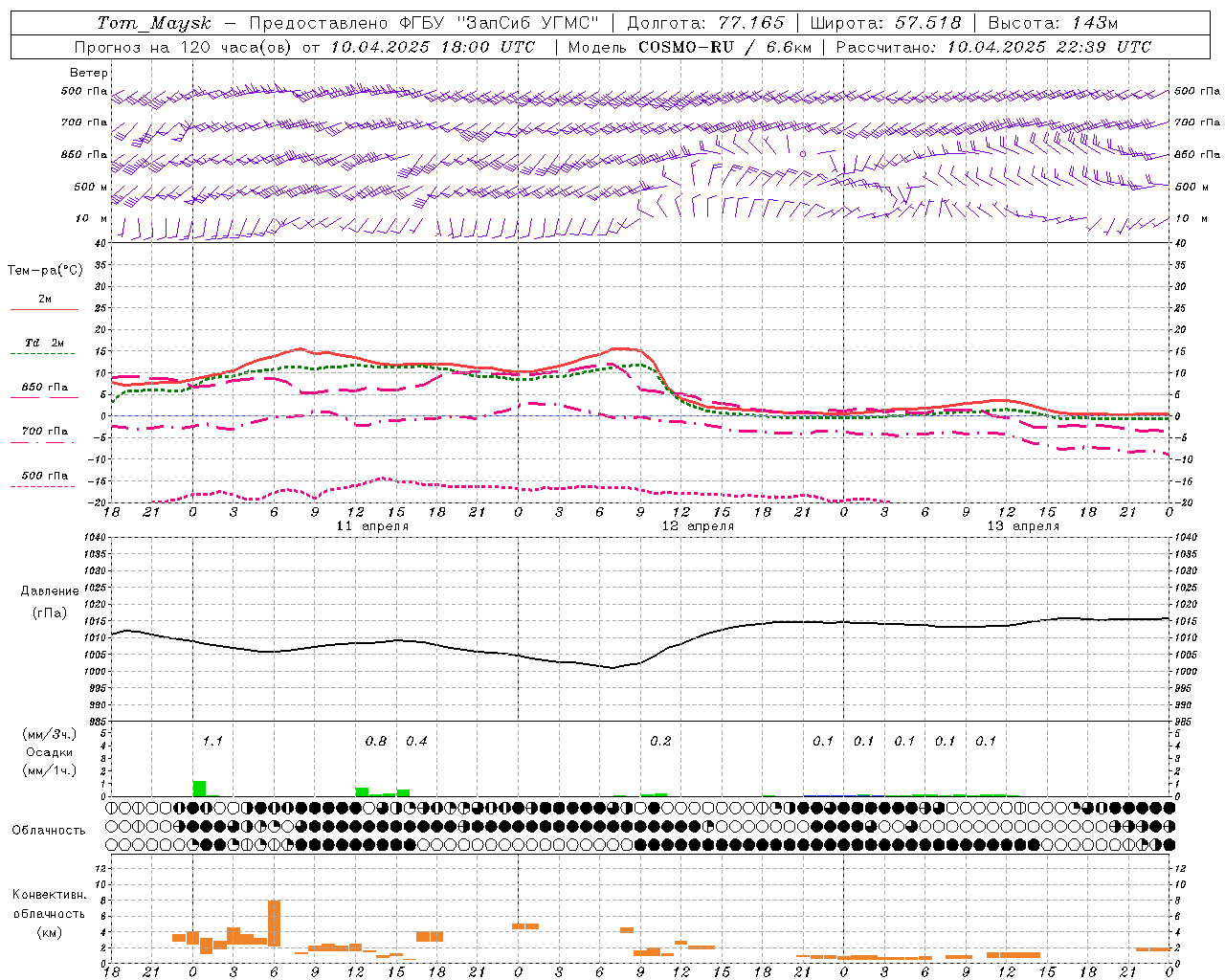Click the '(км)' unit label for convective cloudiness
The image size is (1225, 980).
tap(49, 932)
